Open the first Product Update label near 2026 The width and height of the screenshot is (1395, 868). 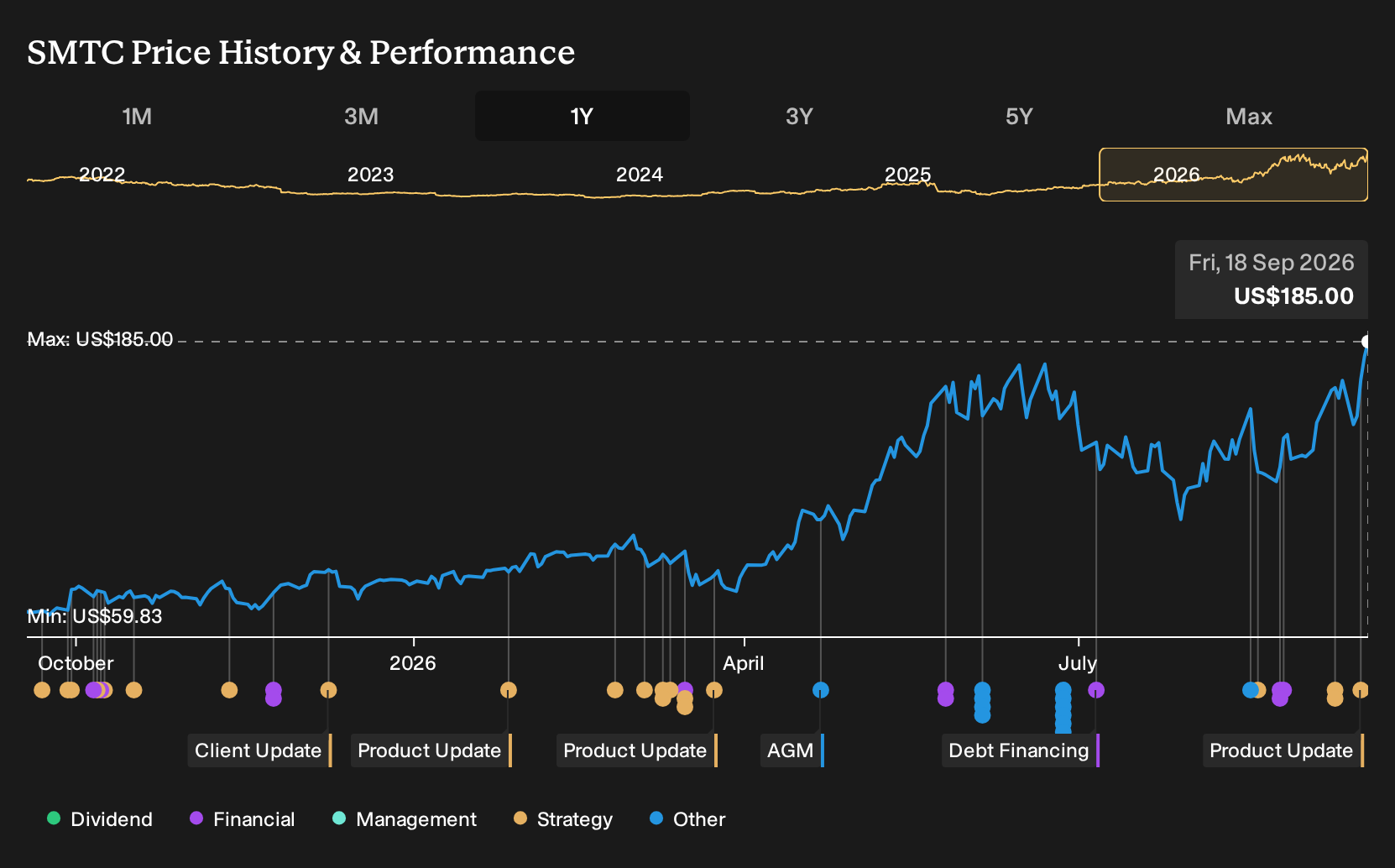431,750
